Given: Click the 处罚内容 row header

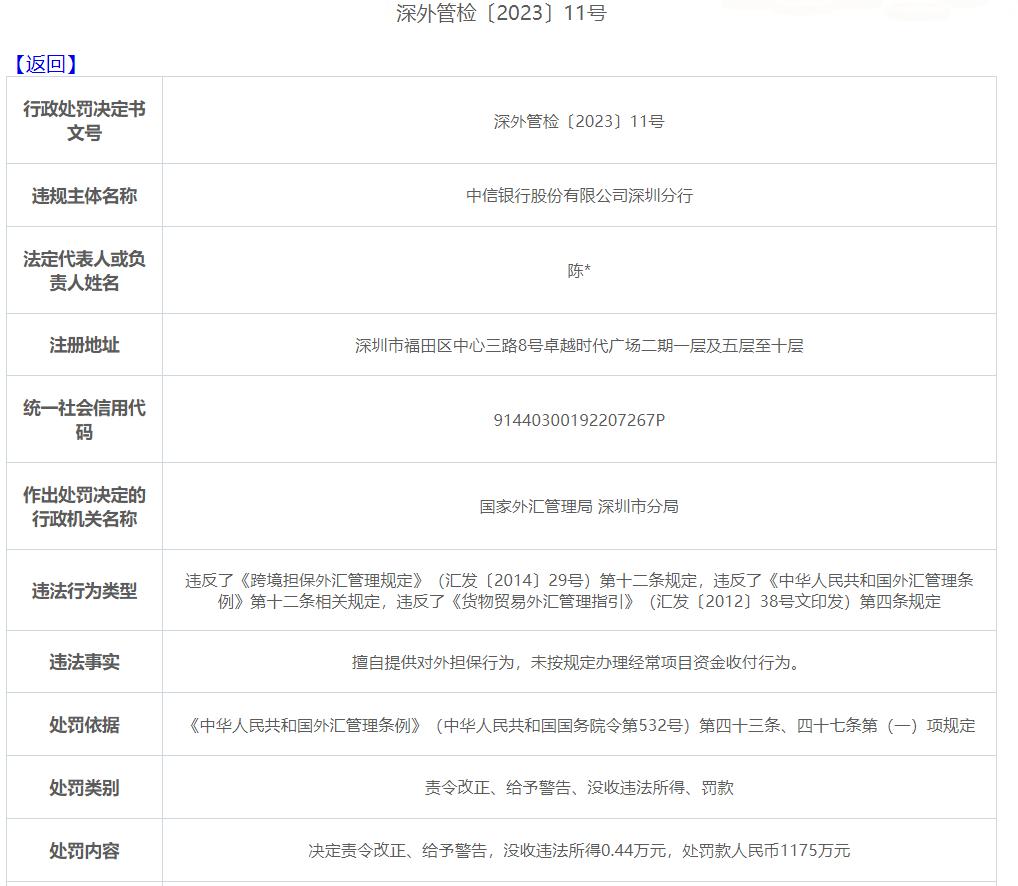Looking at the screenshot, I should 84,850.
